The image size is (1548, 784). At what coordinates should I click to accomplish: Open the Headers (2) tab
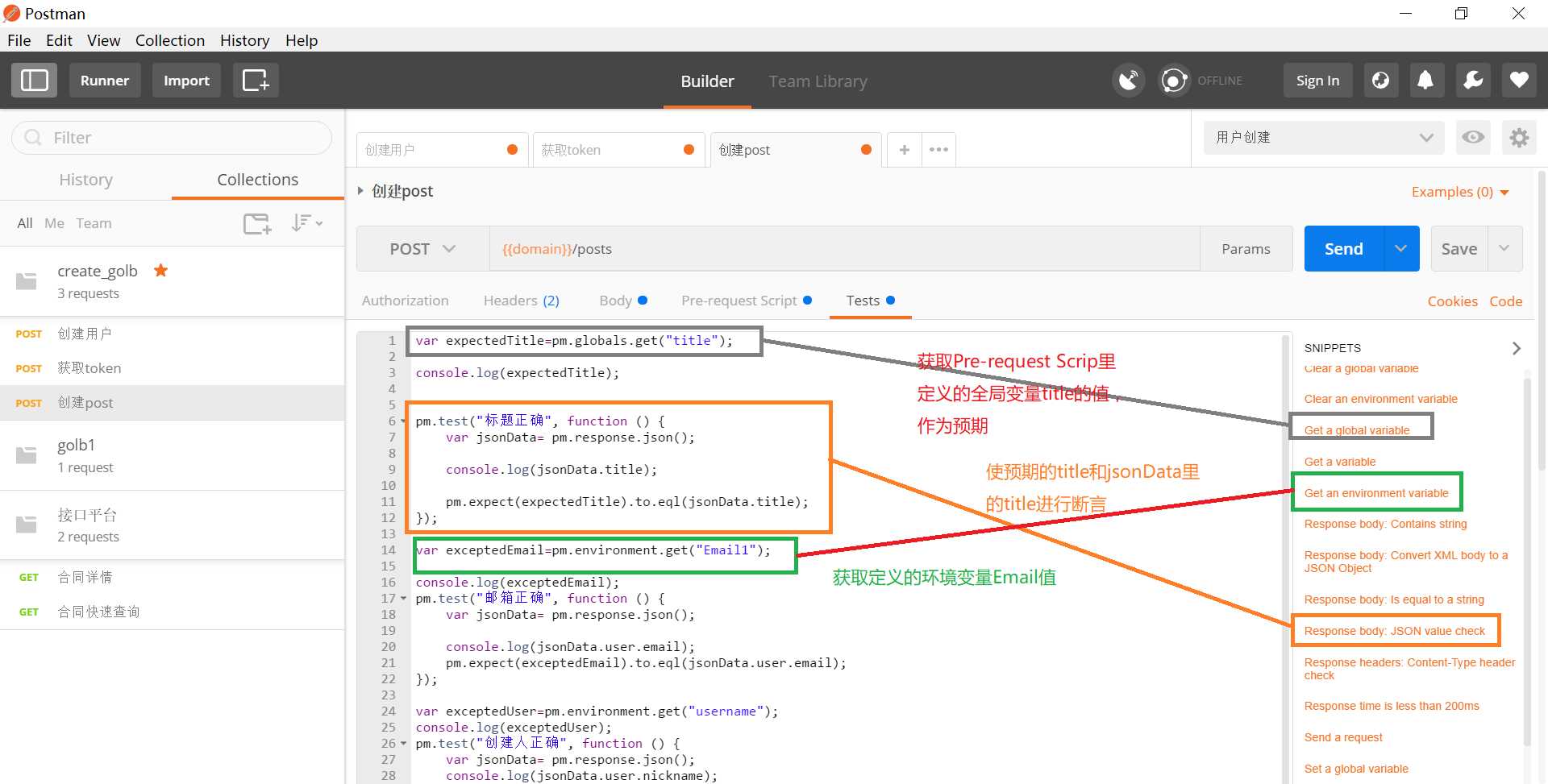(x=521, y=301)
